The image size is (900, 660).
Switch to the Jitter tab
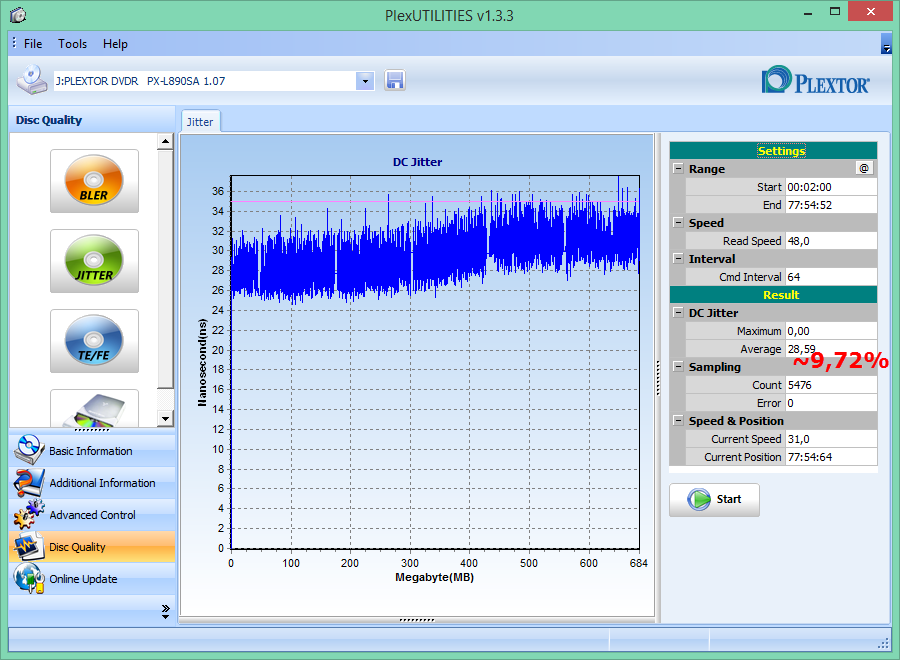click(x=200, y=122)
